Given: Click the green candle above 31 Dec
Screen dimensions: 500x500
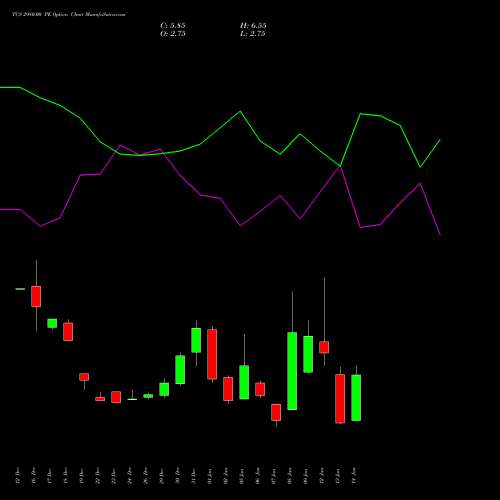Looking at the screenshot, I should pyautogui.click(x=196, y=340).
